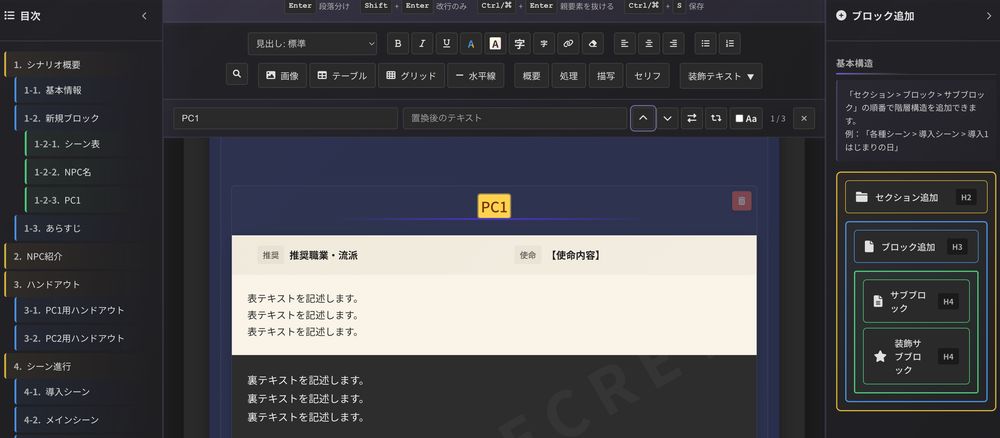The height and width of the screenshot is (438, 1000).
Task: Open the text color picker
Action: 471,43
